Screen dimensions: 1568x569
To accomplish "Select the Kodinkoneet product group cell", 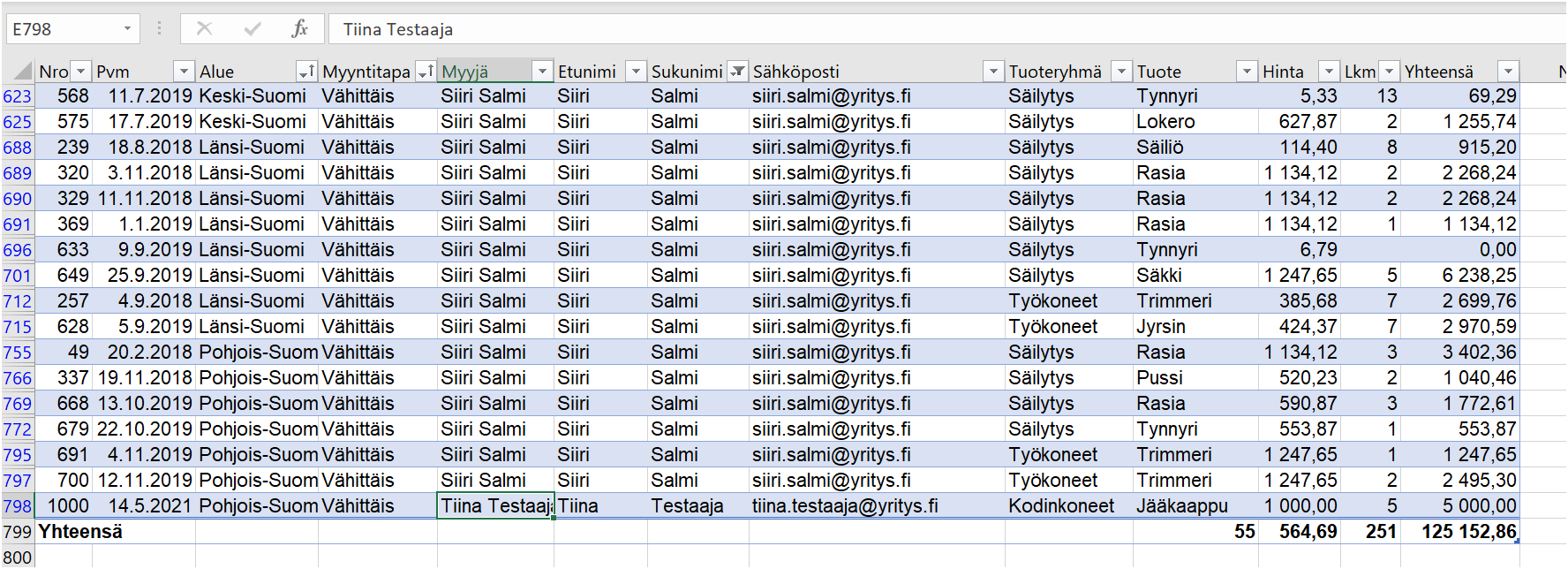I will [x=1069, y=506].
